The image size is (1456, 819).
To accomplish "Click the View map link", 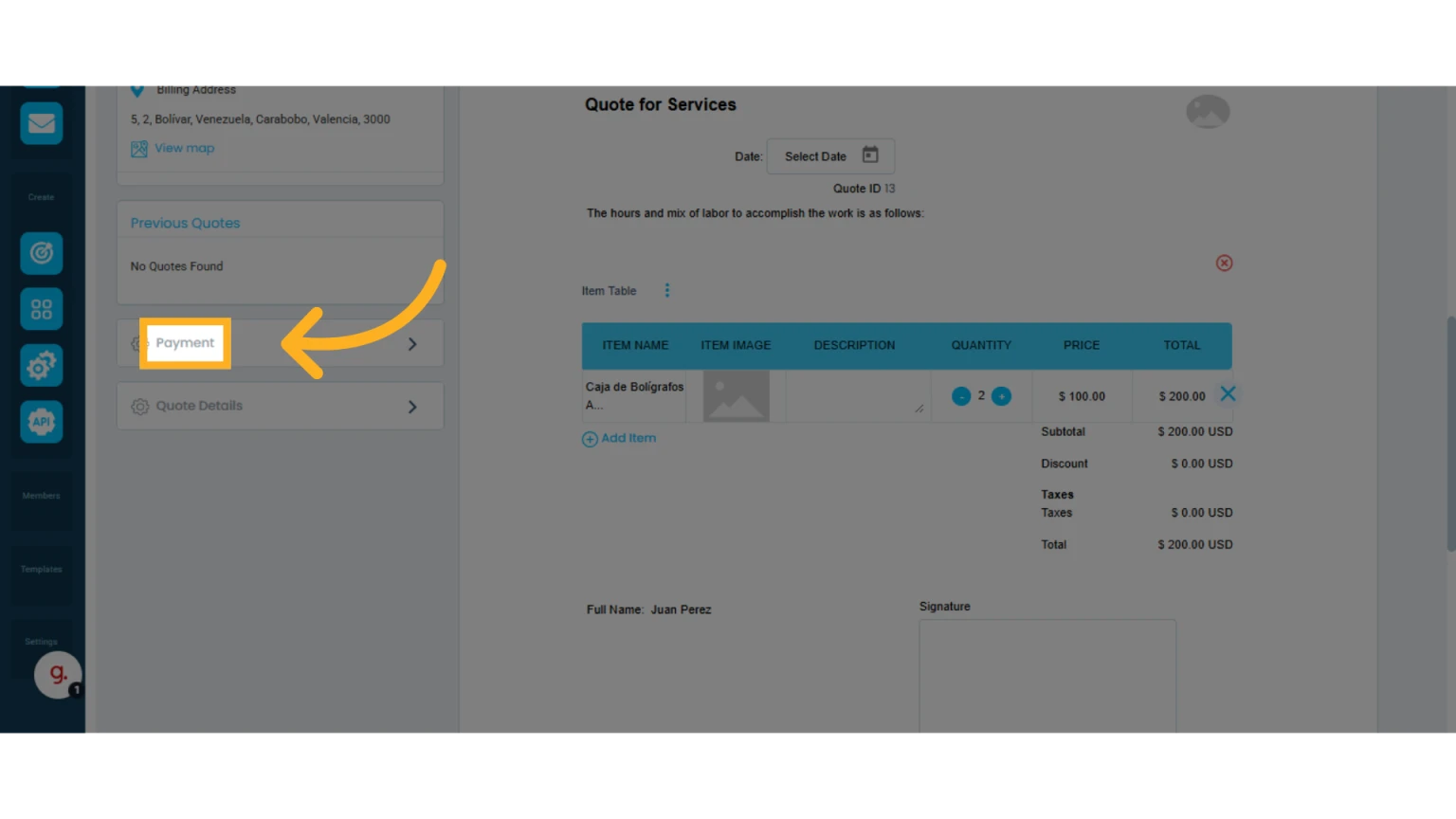I will coord(184,148).
